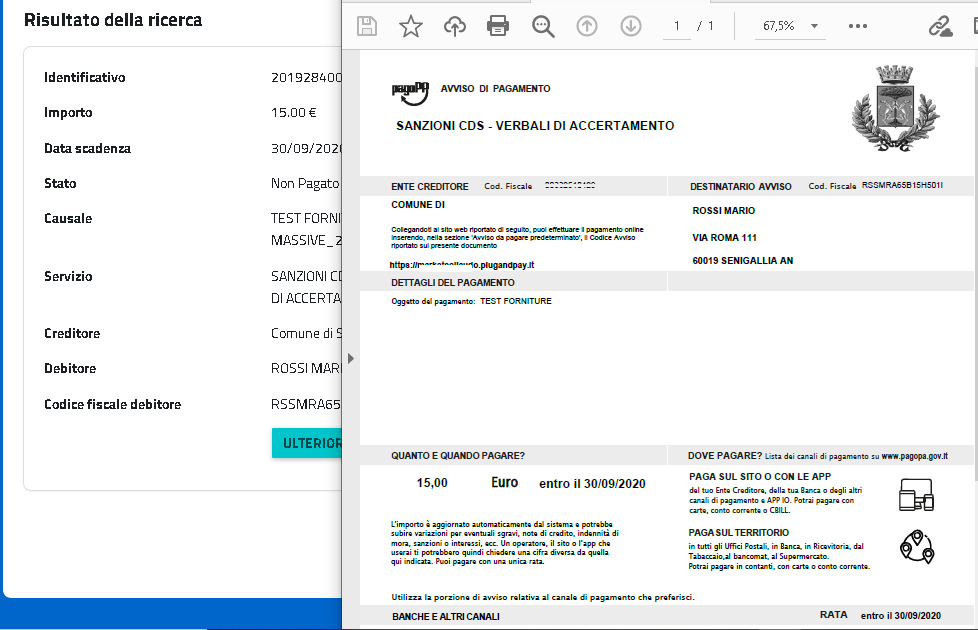Click the Risultato della ricerca heading
This screenshot has width=978, height=630.
113,20
